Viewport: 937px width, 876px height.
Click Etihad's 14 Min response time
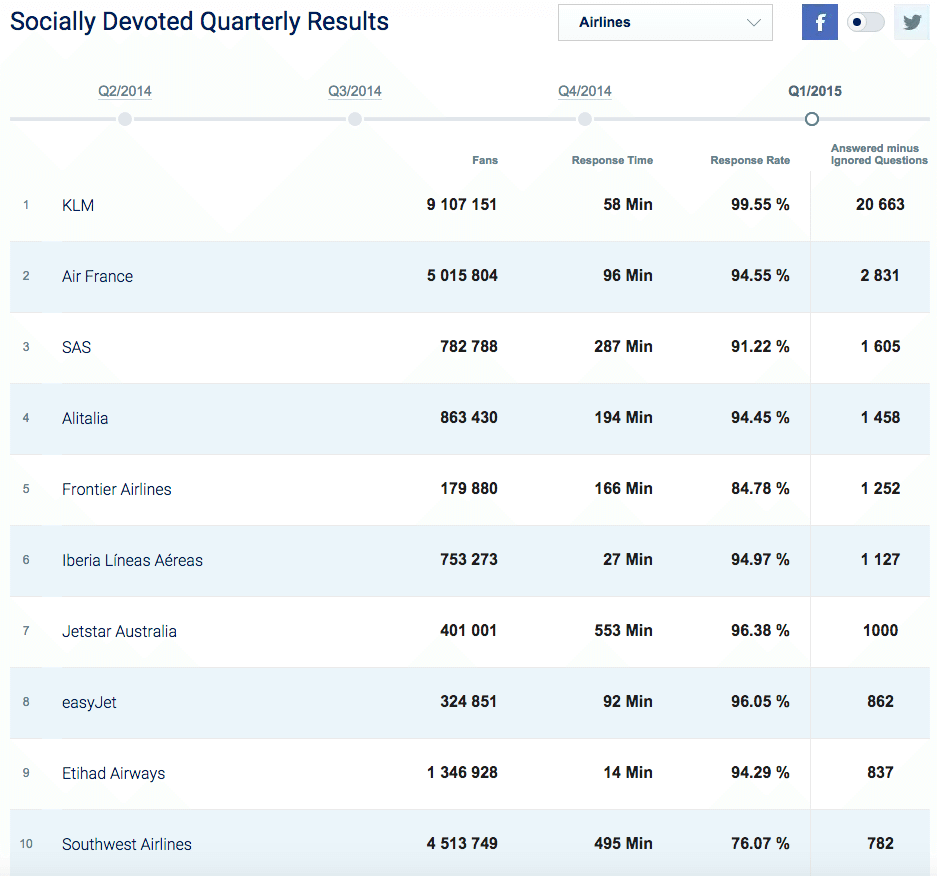coord(627,773)
